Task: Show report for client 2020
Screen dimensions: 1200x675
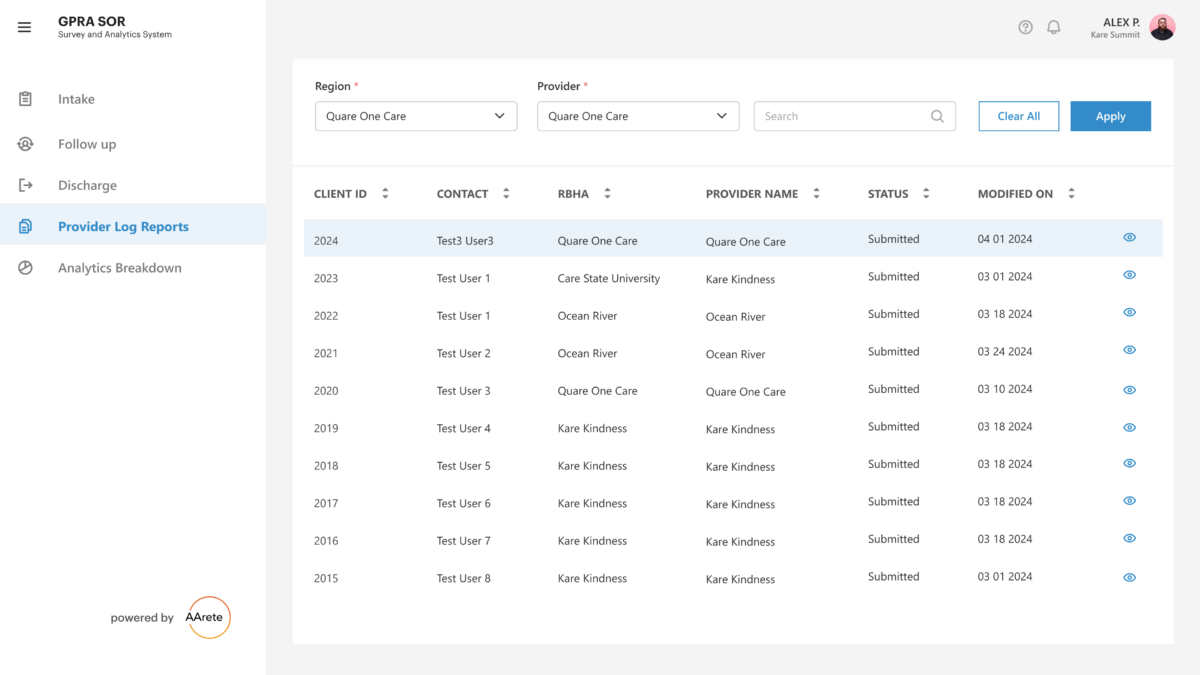Action: coord(1129,389)
